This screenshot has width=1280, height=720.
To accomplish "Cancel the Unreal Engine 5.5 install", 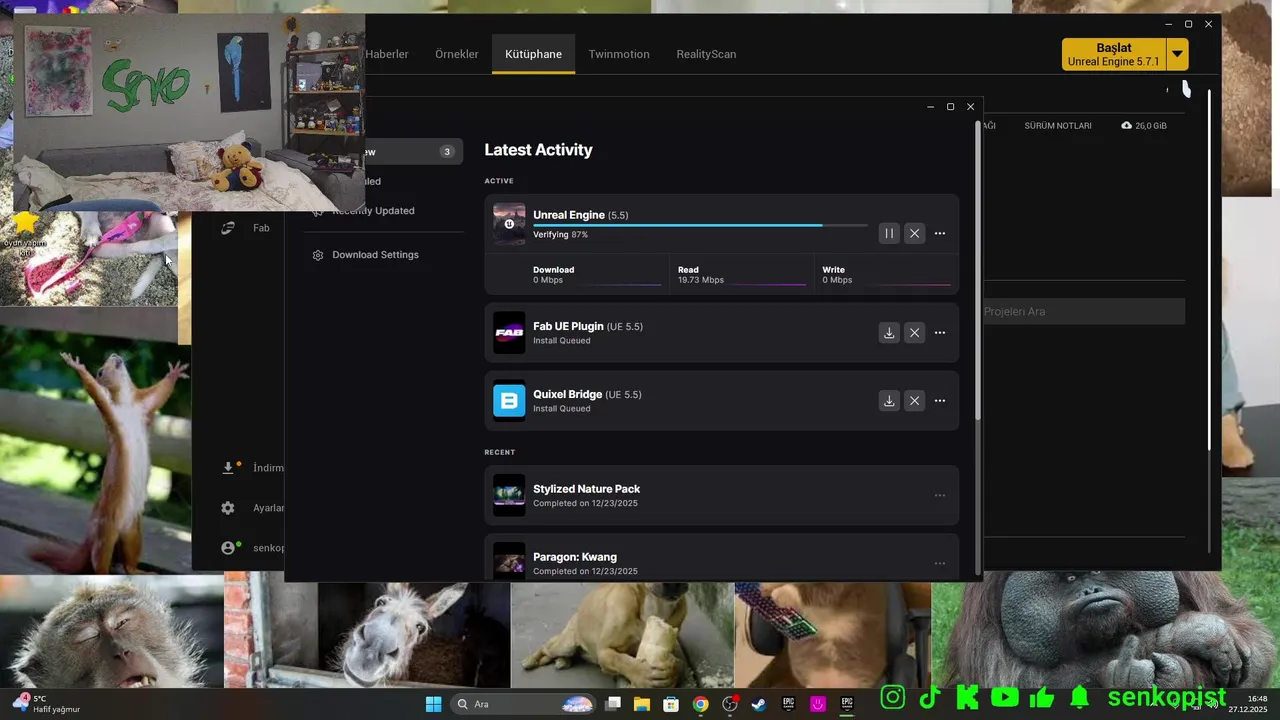I will 914,233.
